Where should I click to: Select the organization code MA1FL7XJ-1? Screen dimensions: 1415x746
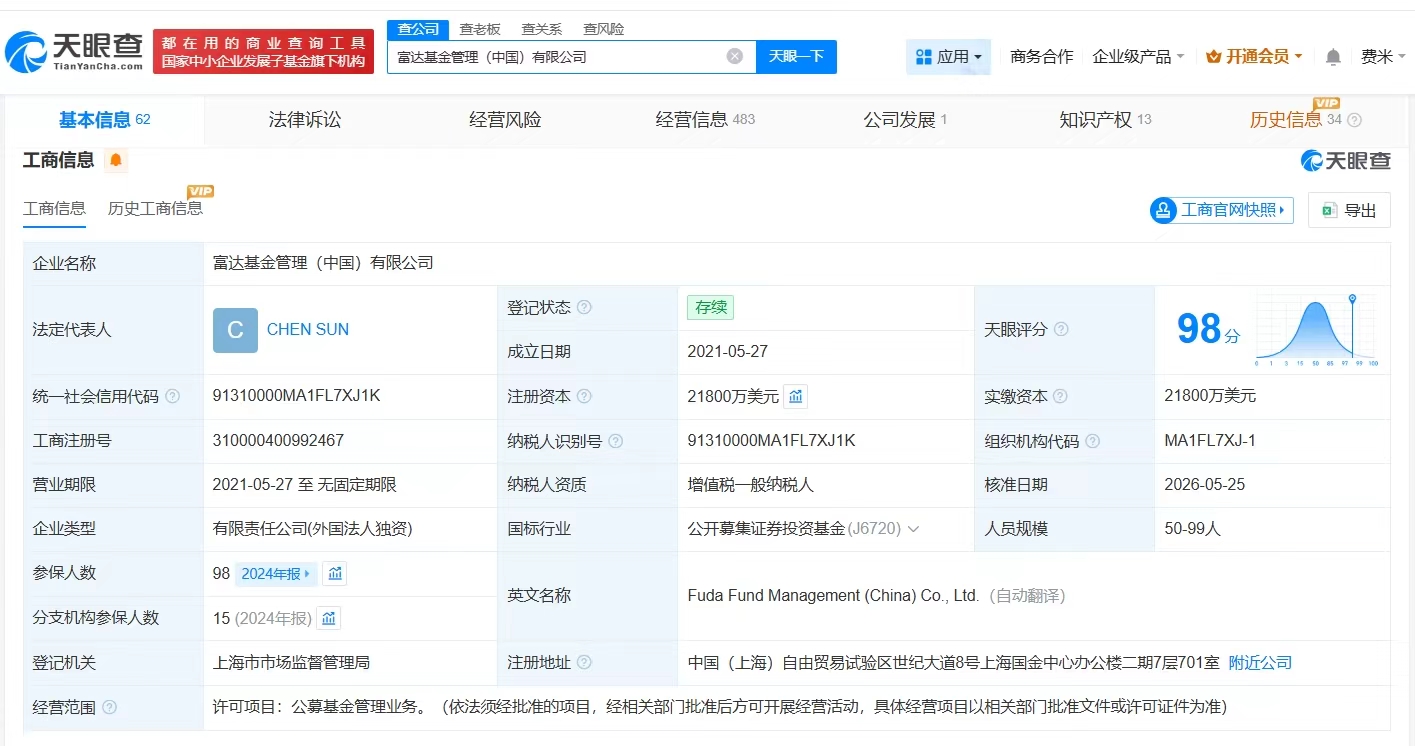[x=1210, y=440]
